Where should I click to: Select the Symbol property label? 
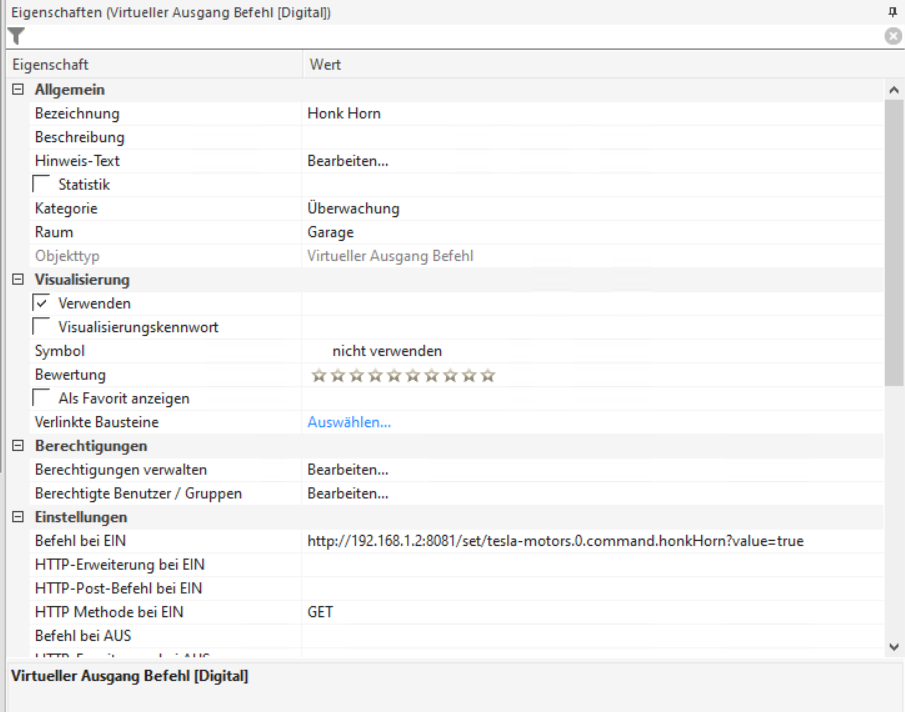coord(59,351)
